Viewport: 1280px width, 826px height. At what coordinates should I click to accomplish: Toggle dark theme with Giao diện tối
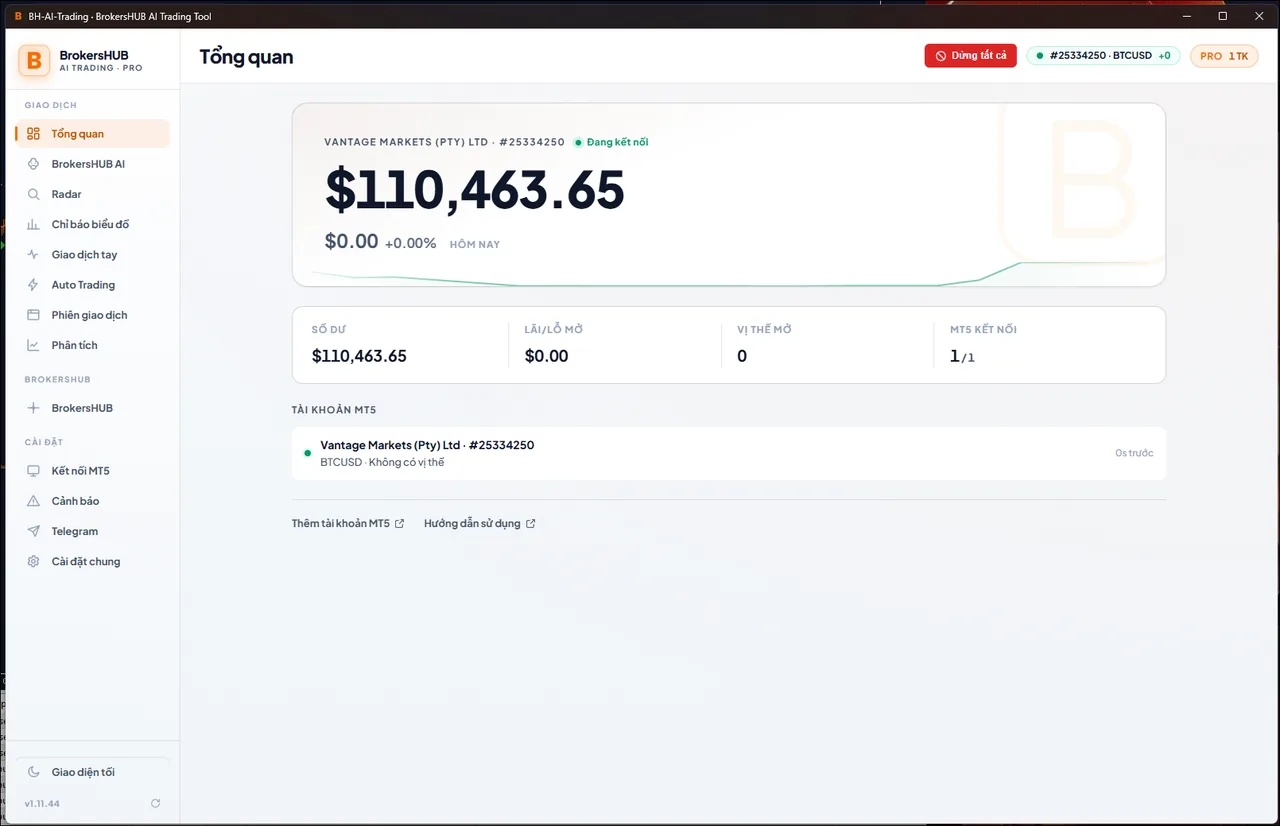coord(92,772)
